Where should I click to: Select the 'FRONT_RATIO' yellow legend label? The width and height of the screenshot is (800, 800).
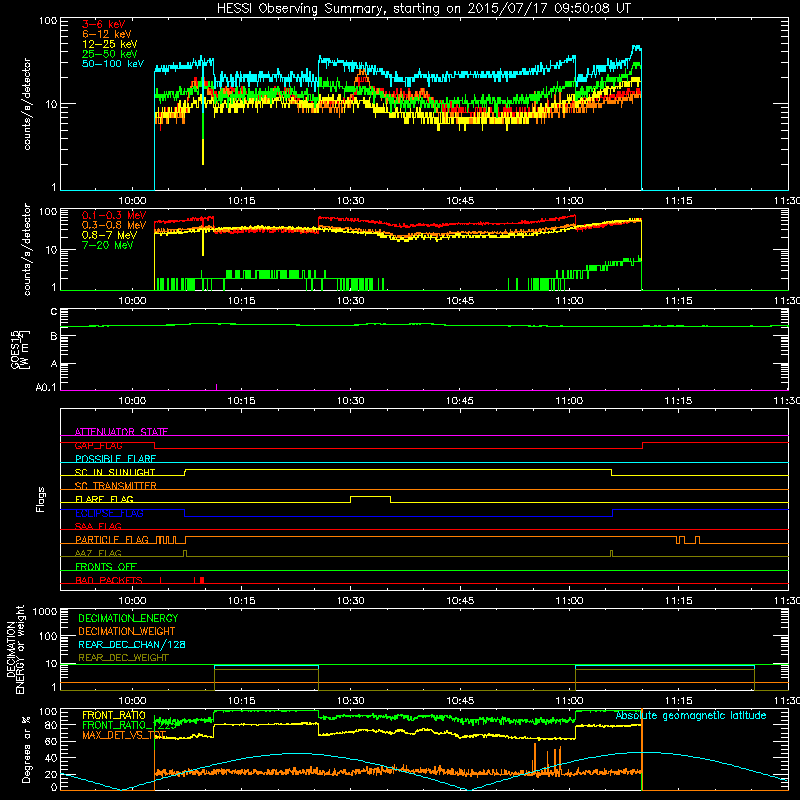(x=114, y=716)
